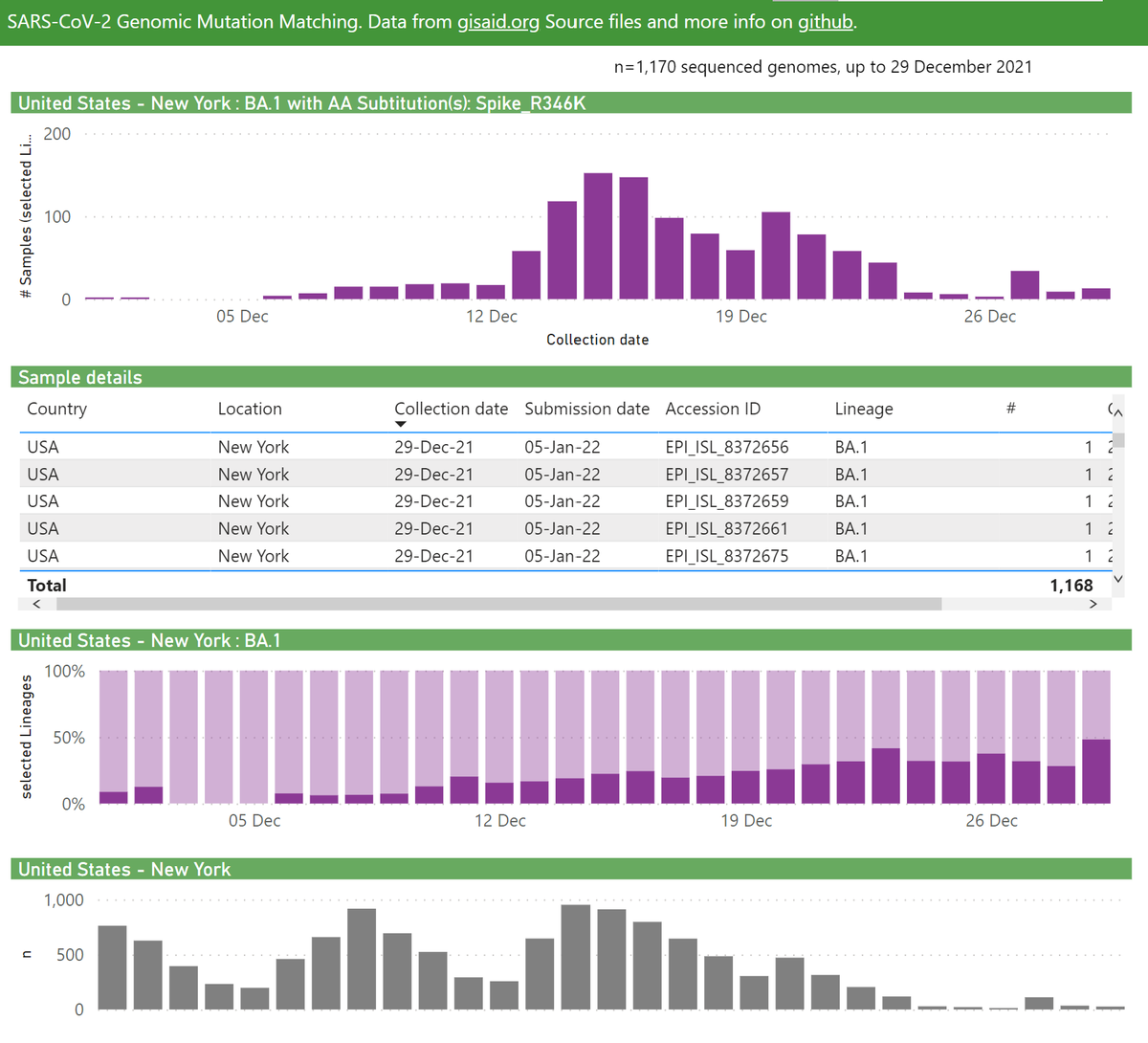Click the table scroll-up arrow
1148x1043 pixels.
1117,411
